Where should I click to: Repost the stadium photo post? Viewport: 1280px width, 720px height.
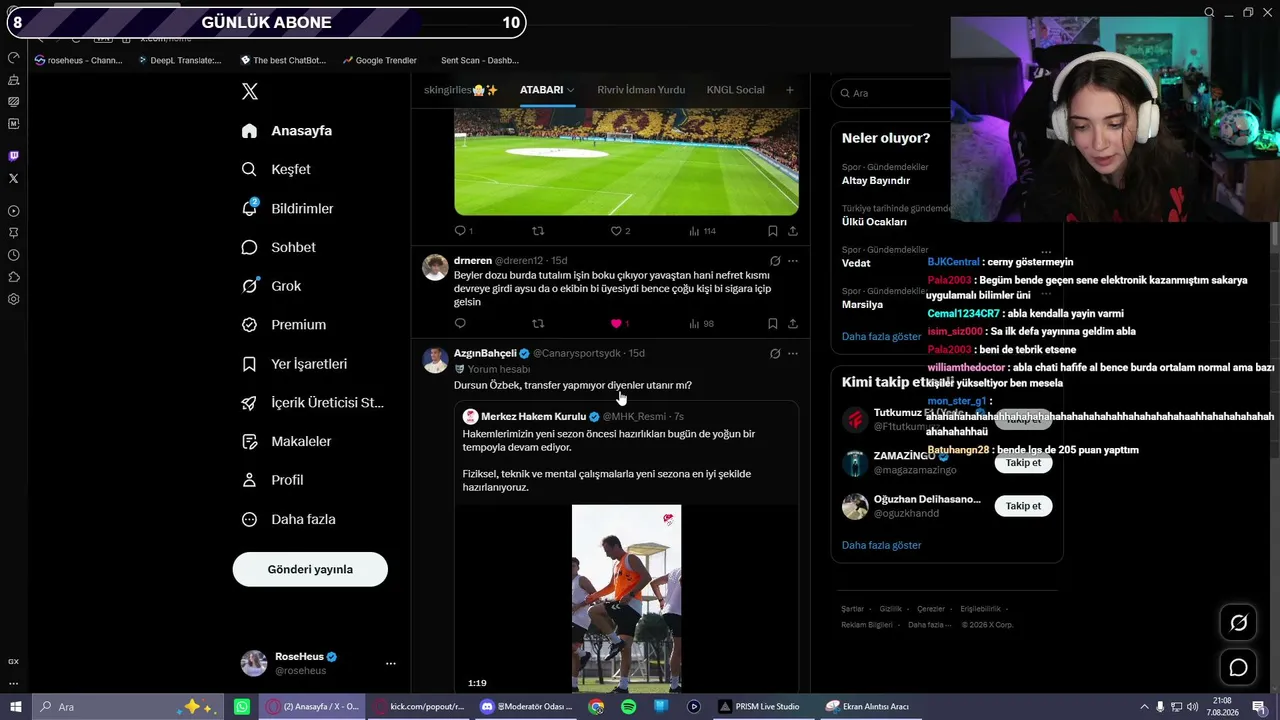coord(538,231)
